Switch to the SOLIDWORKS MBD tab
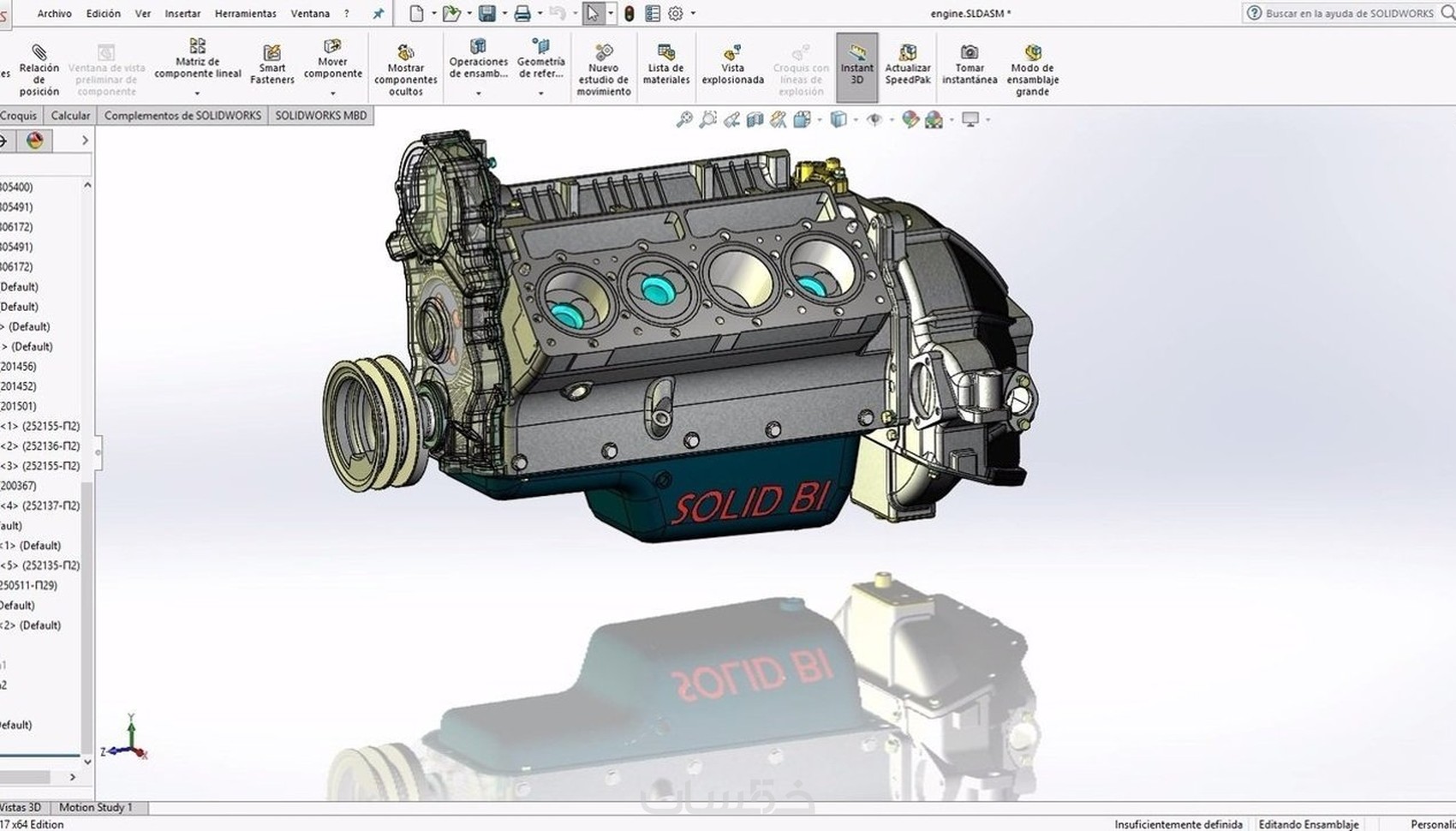Screen dimensions: 1456x831 click(321, 114)
